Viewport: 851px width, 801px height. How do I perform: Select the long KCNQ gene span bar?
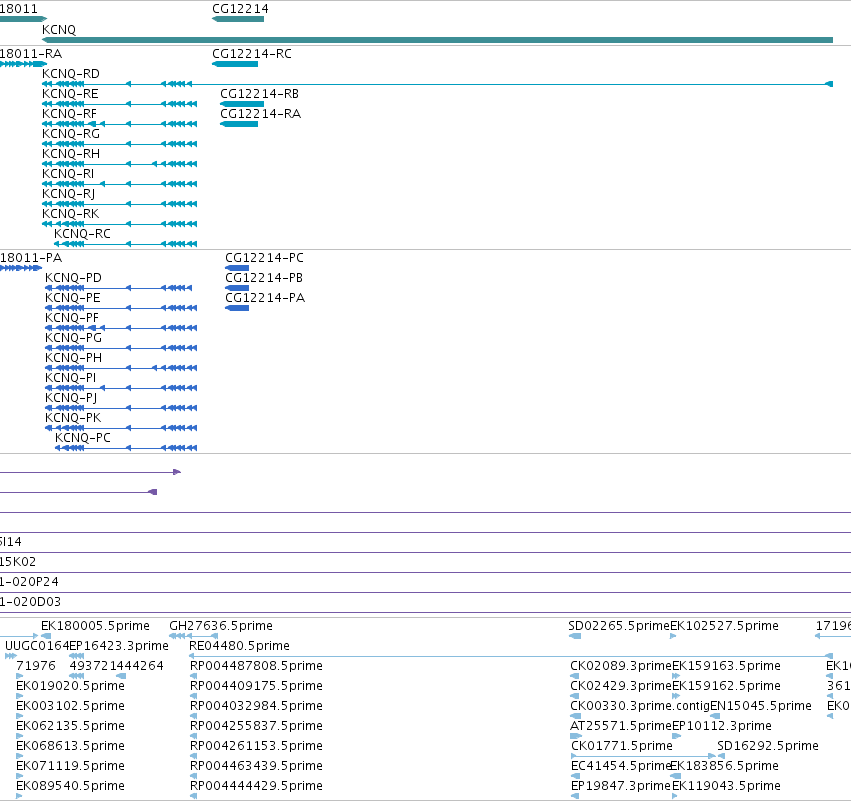(x=437, y=40)
